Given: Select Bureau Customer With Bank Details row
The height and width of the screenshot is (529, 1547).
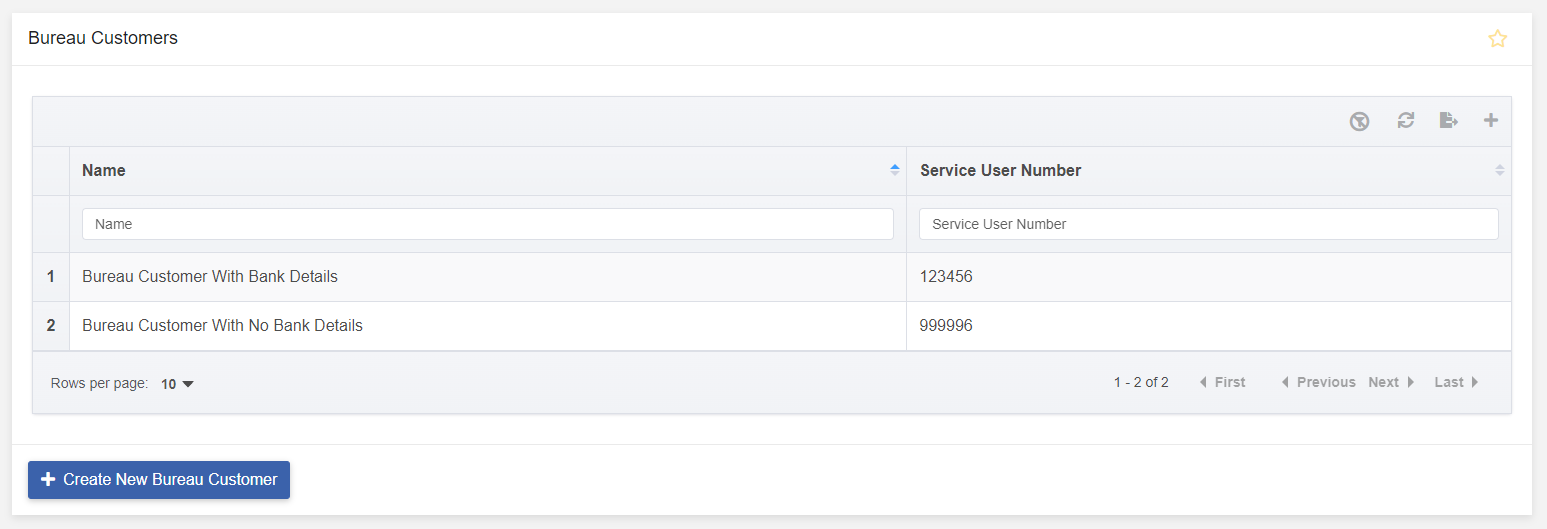Looking at the screenshot, I should coord(772,277).
